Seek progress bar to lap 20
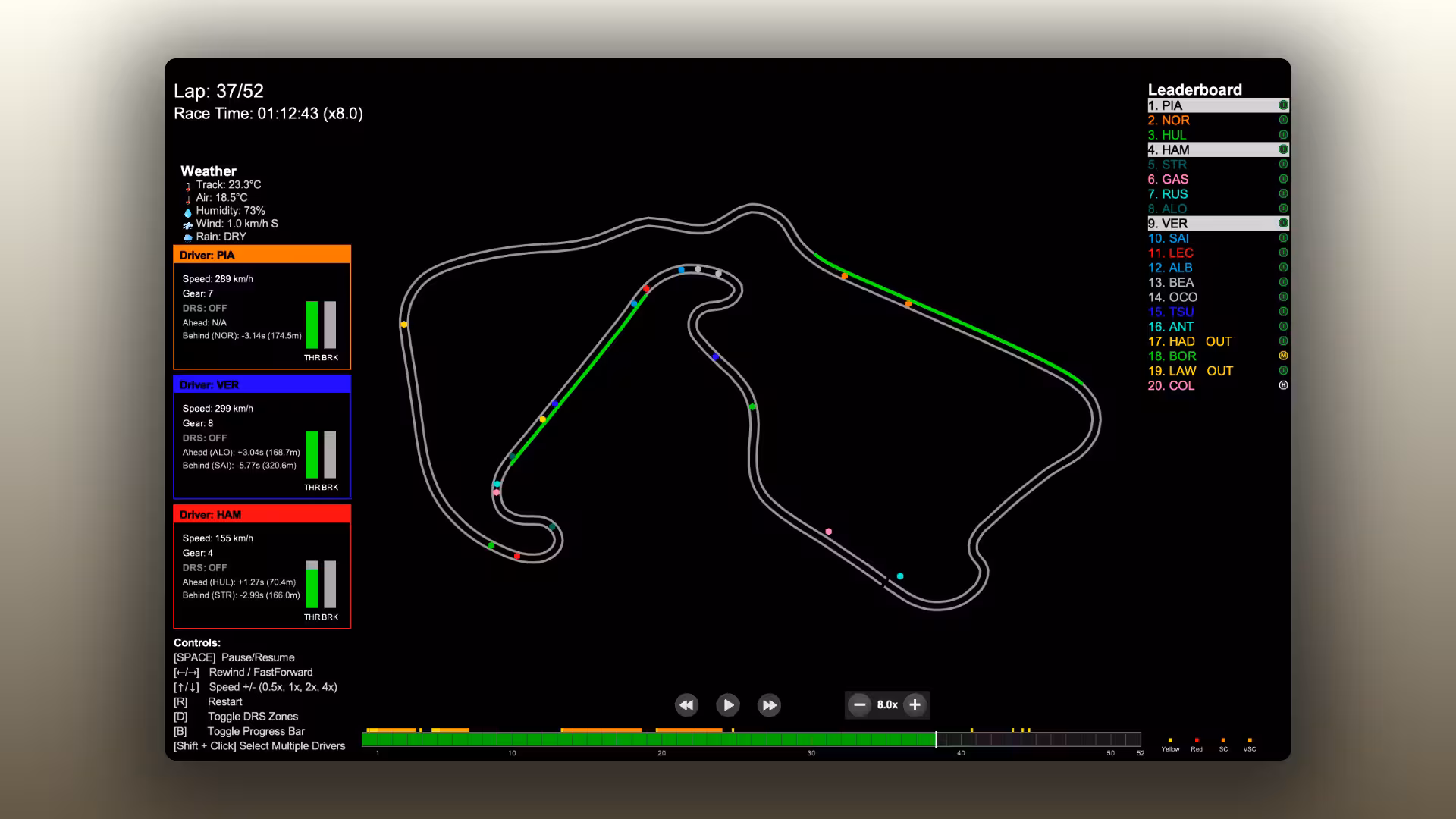Screen dimensions: 1456x819 (661, 739)
